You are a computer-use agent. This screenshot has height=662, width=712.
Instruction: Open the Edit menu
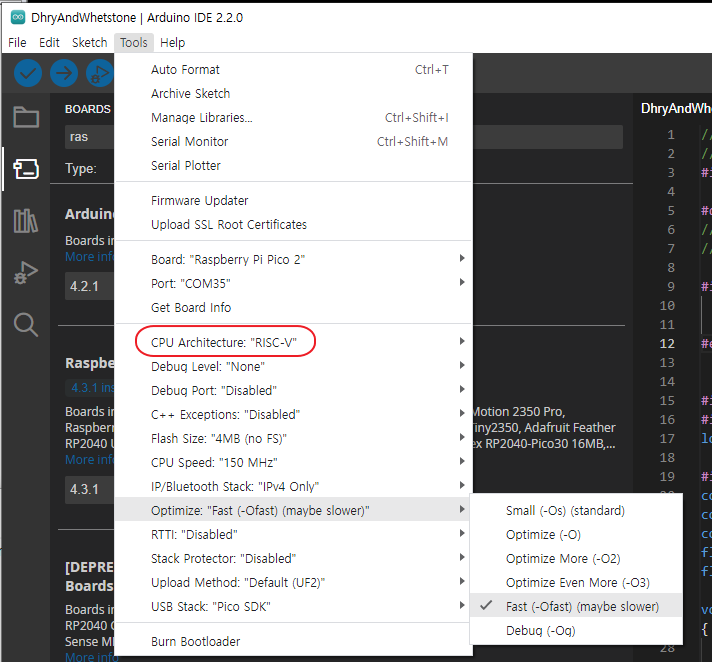[49, 43]
